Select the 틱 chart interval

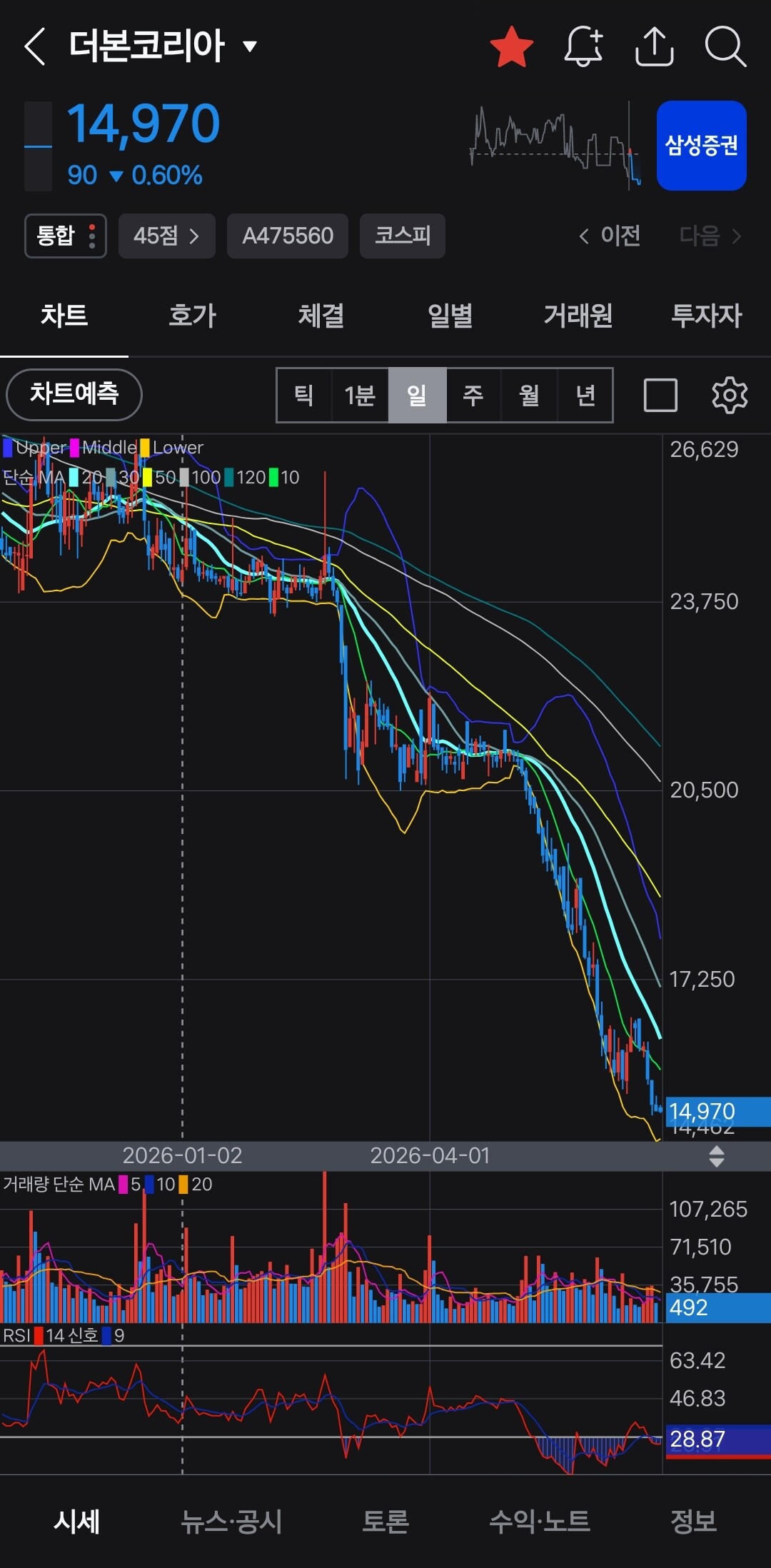[x=304, y=395]
